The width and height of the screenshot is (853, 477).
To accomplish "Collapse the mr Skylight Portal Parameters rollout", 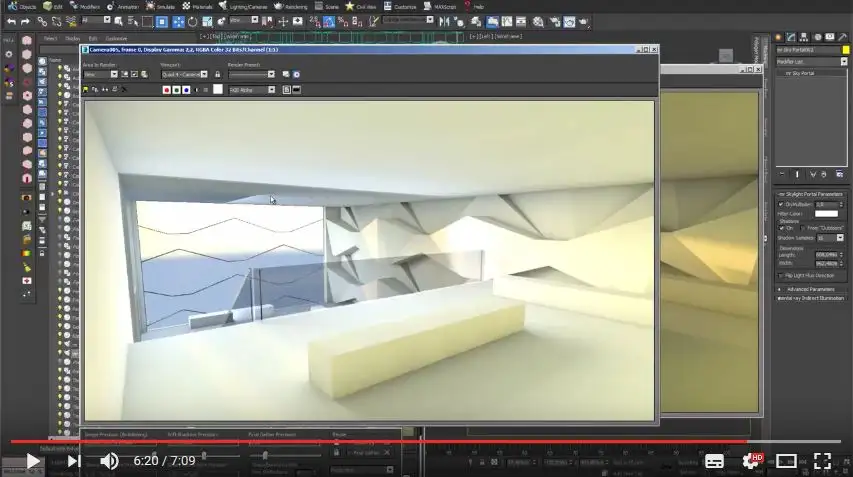I will click(x=811, y=194).
